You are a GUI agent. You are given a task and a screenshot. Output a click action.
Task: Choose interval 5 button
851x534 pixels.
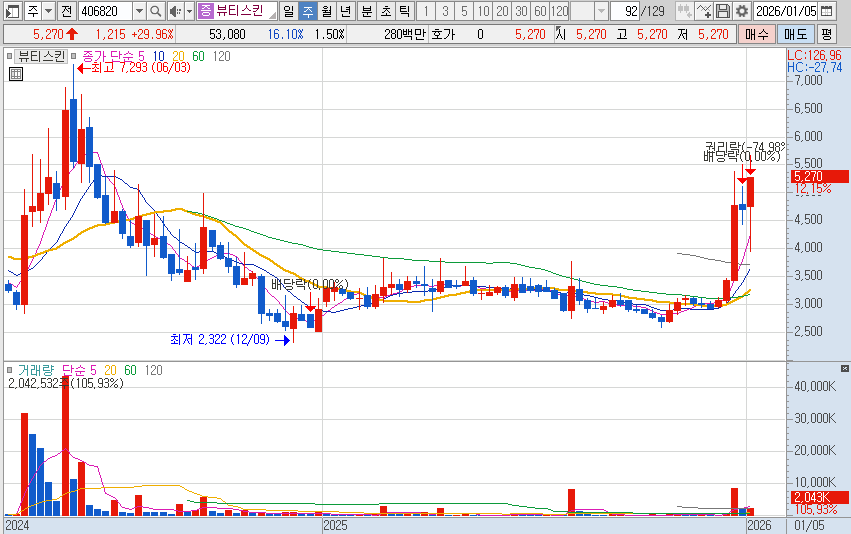coord(464,11)
